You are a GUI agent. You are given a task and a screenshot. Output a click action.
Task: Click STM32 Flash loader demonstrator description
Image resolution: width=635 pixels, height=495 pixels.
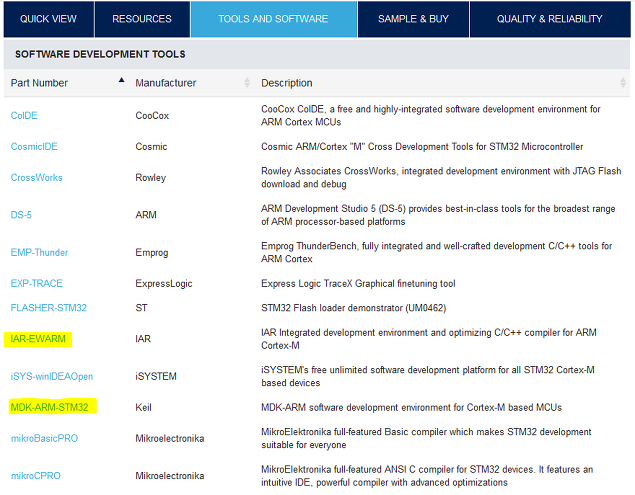tap(354, 308)
